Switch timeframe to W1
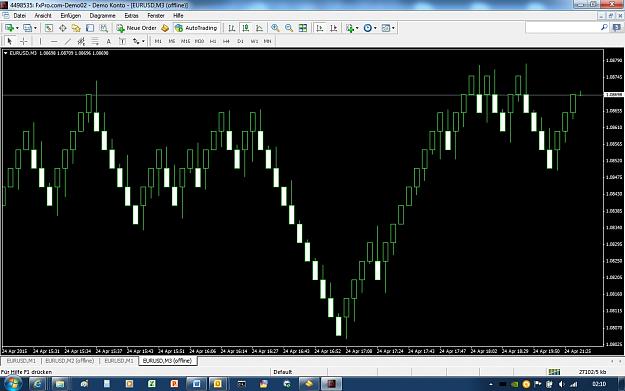 pos(254,41)
